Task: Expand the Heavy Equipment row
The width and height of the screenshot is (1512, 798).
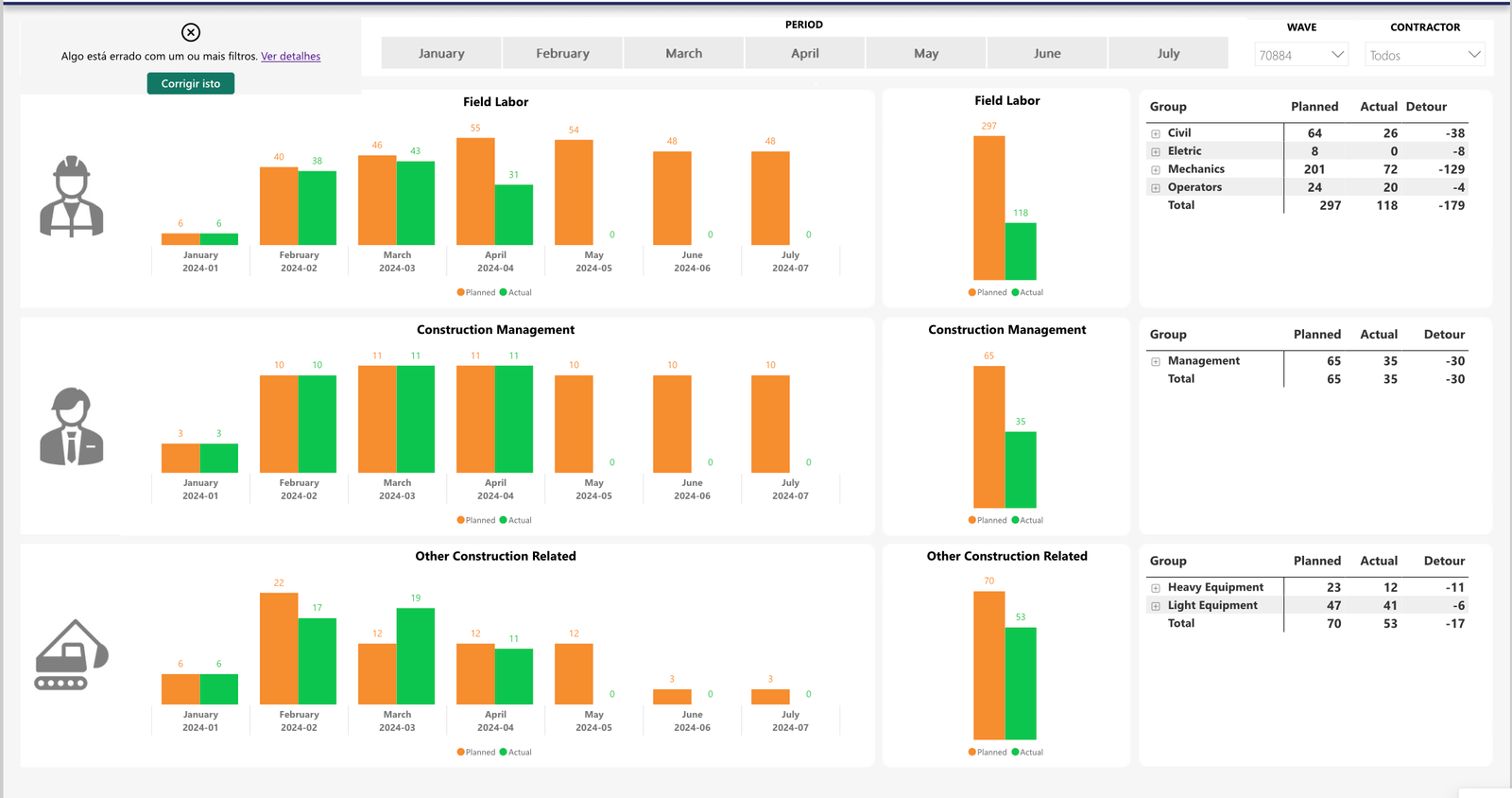Action: click(1156, 588)
